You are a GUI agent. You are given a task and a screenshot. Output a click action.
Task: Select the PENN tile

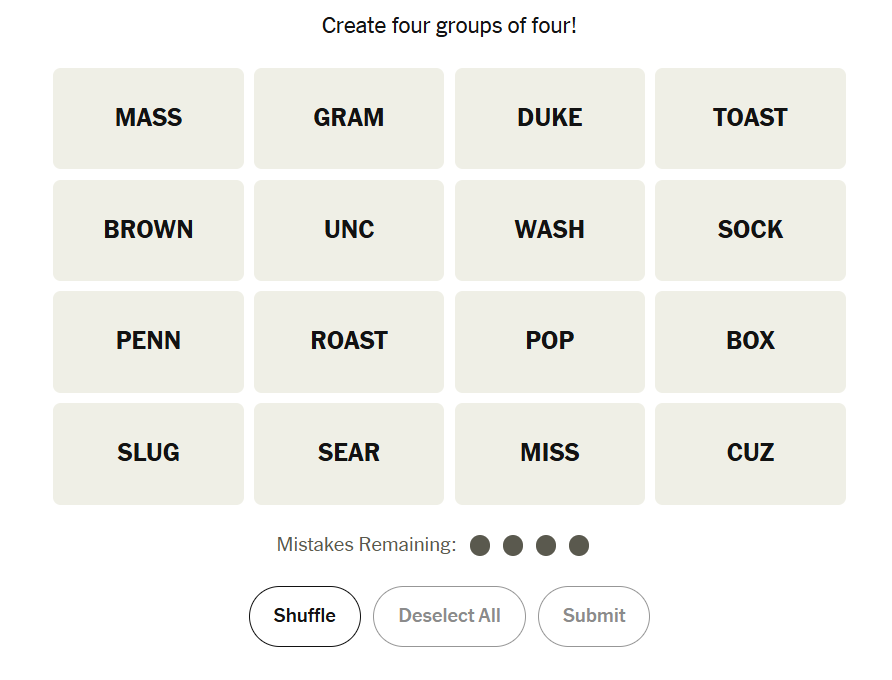(x=148, y=341)
